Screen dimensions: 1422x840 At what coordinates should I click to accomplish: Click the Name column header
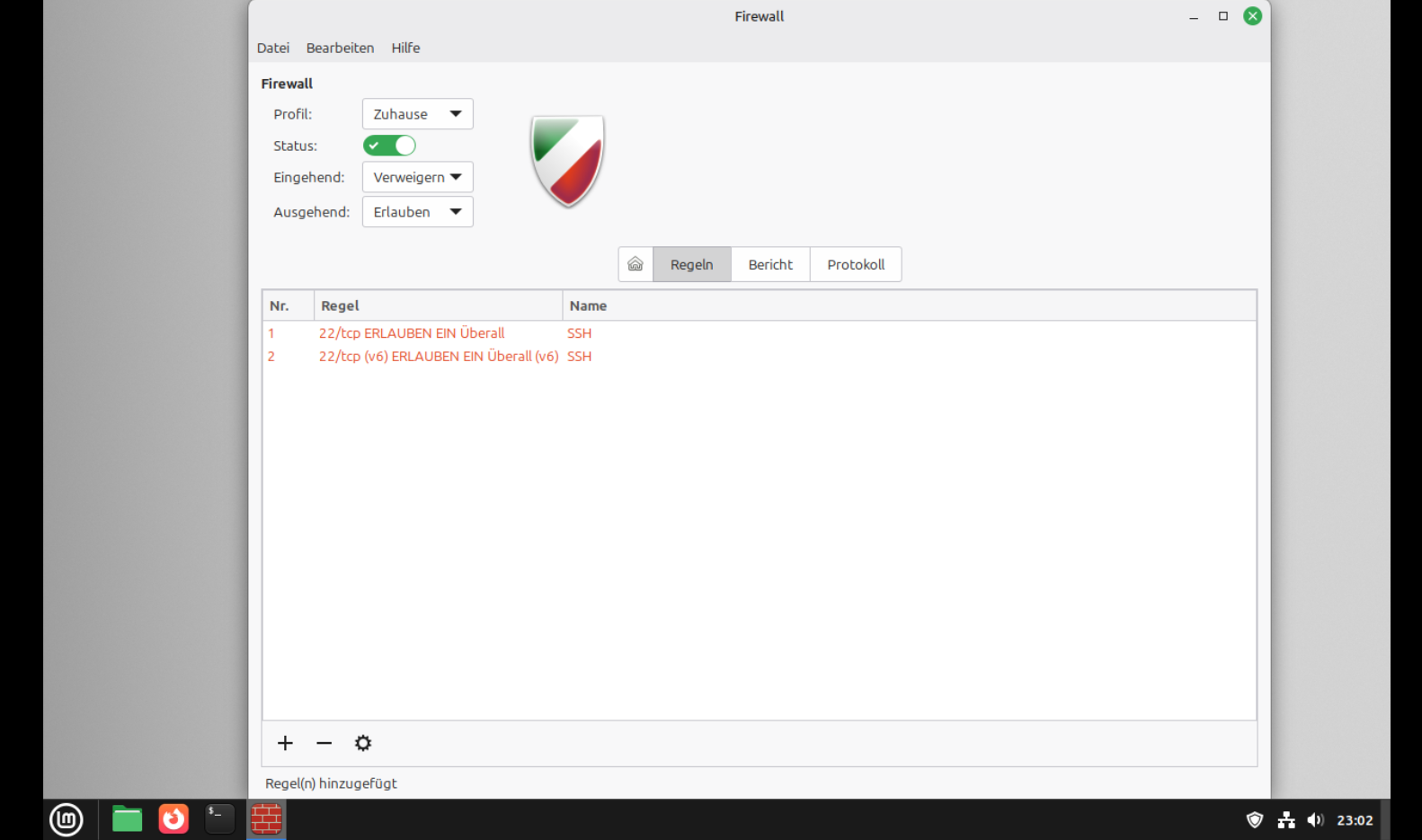coord(910,305)
